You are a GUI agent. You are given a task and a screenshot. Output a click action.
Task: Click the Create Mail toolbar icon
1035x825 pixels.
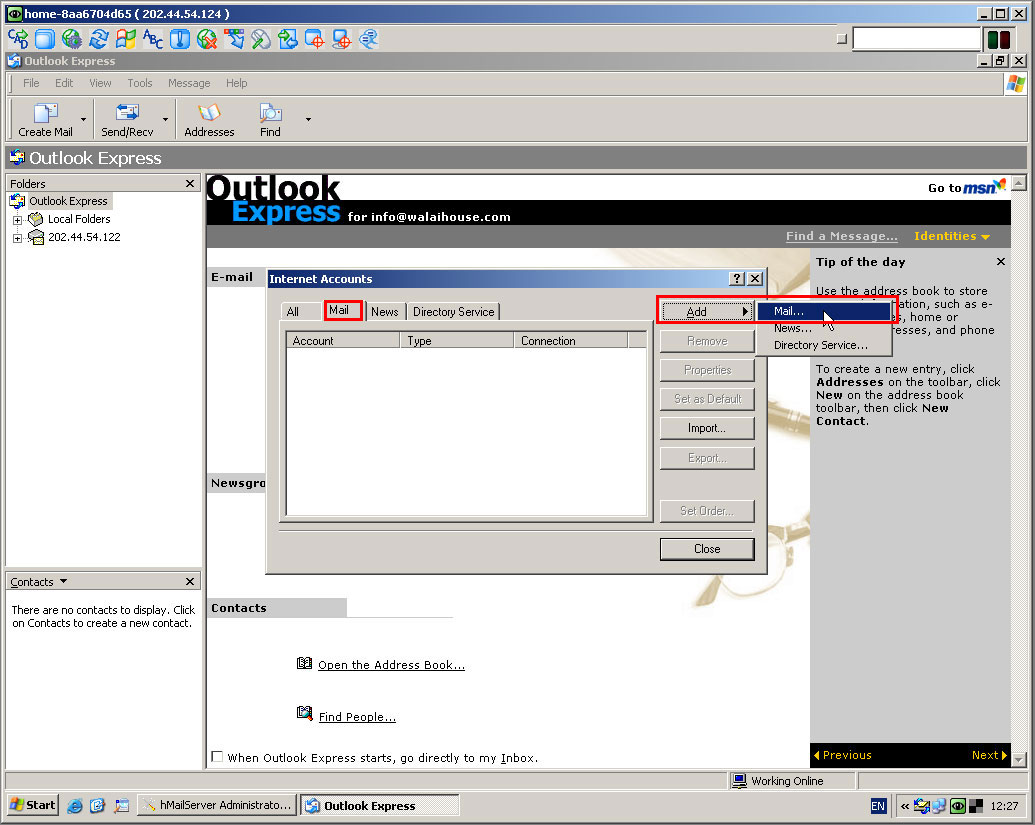point(46,113)
